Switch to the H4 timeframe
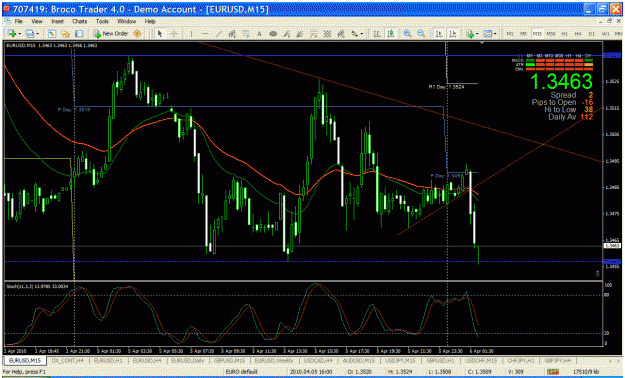The width and height of the screenshot is (625, 378). (x=578, y=34)
